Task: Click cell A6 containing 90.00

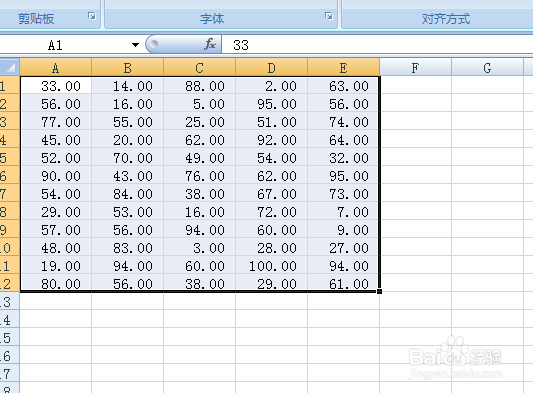Action: point(56,175)
